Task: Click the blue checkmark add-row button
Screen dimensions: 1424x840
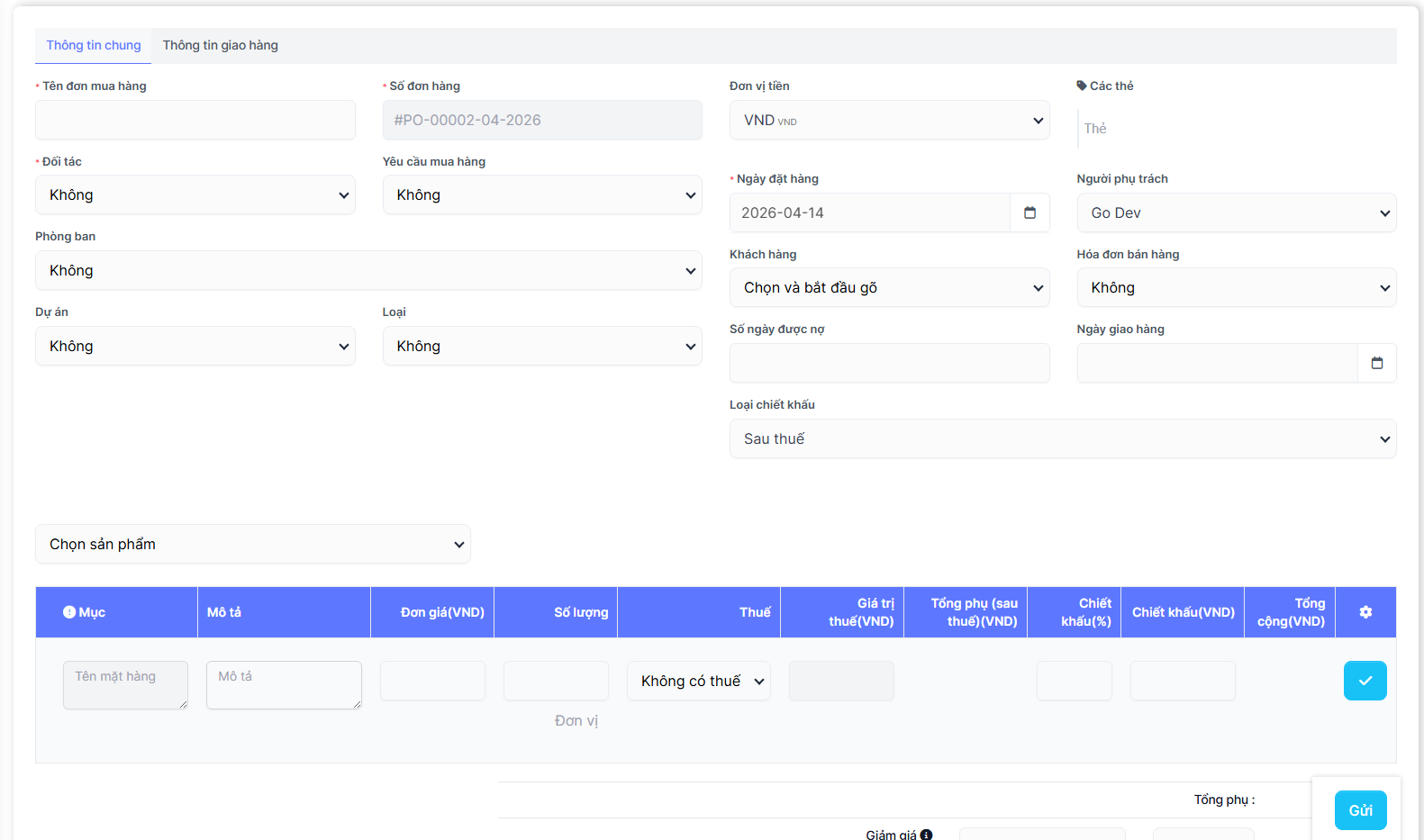Action: [1365, 681]
